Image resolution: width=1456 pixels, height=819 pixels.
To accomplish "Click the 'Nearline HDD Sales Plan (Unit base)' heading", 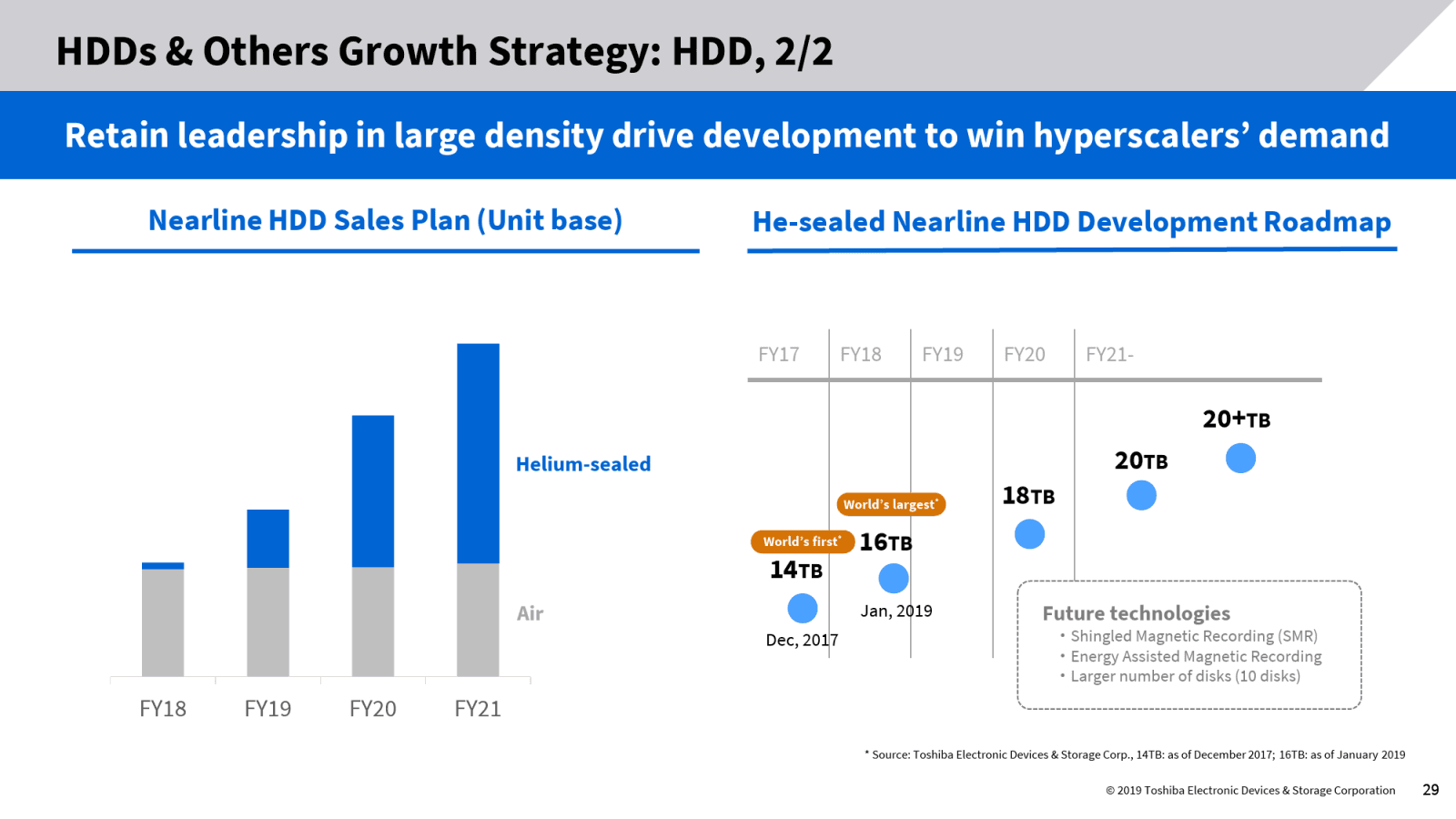I will [x=385, y=220].
